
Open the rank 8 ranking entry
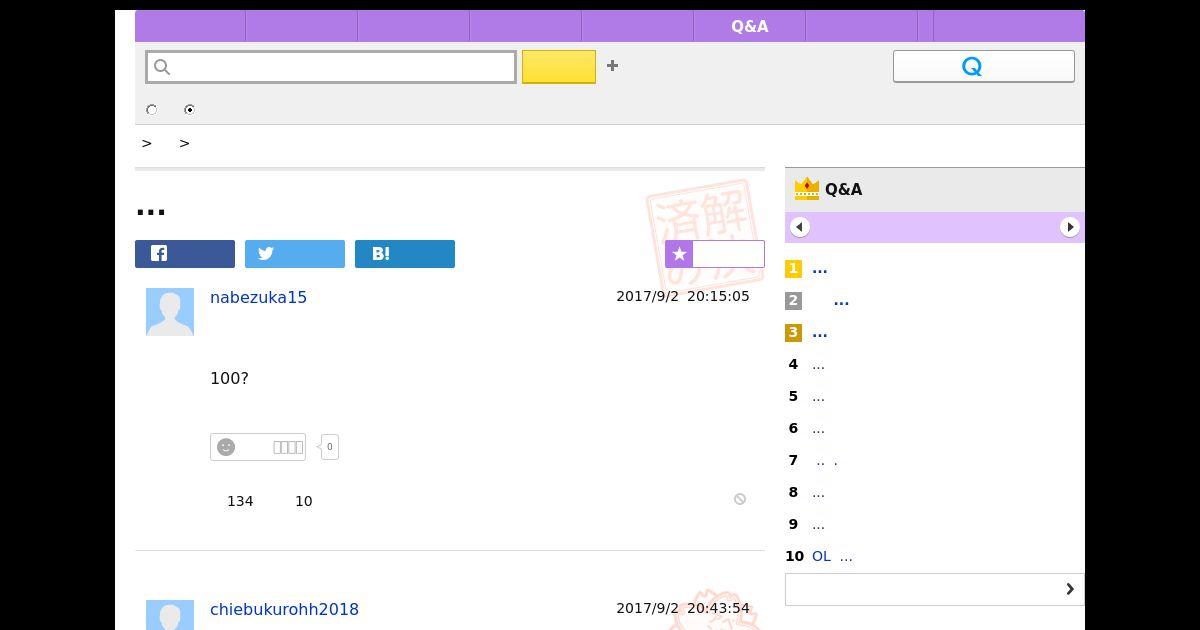tap(818, 493)
